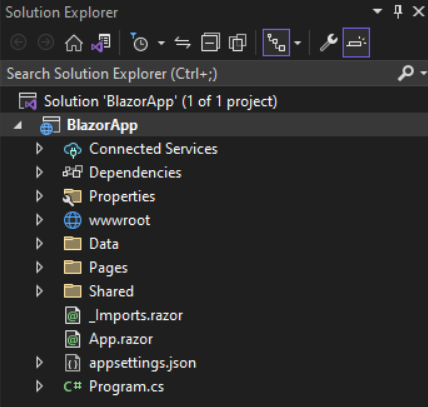This screenshot has height=407, width=428.
Task: Click the appsettings.json braces icon
Action: tap(72, 363)
